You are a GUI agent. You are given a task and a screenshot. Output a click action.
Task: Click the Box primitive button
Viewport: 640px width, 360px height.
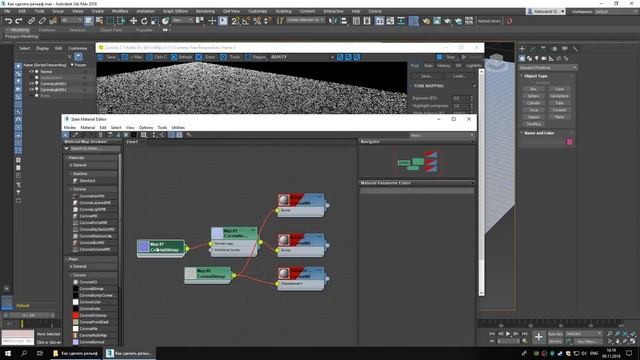(533, 89)
